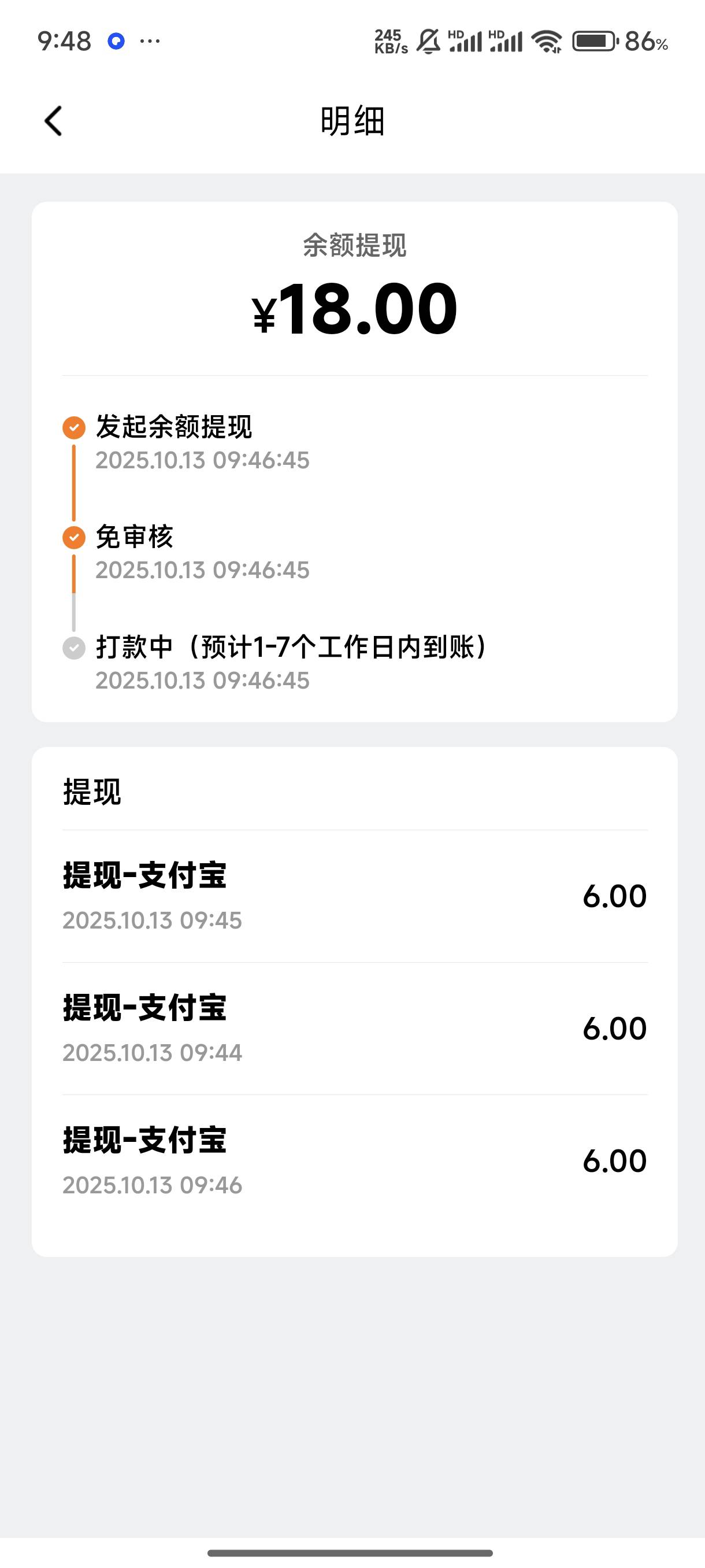The width and height of the screenshot is (705, 1568).
Task: Tap the 余额提现 label
Action: tap(354, 245)
